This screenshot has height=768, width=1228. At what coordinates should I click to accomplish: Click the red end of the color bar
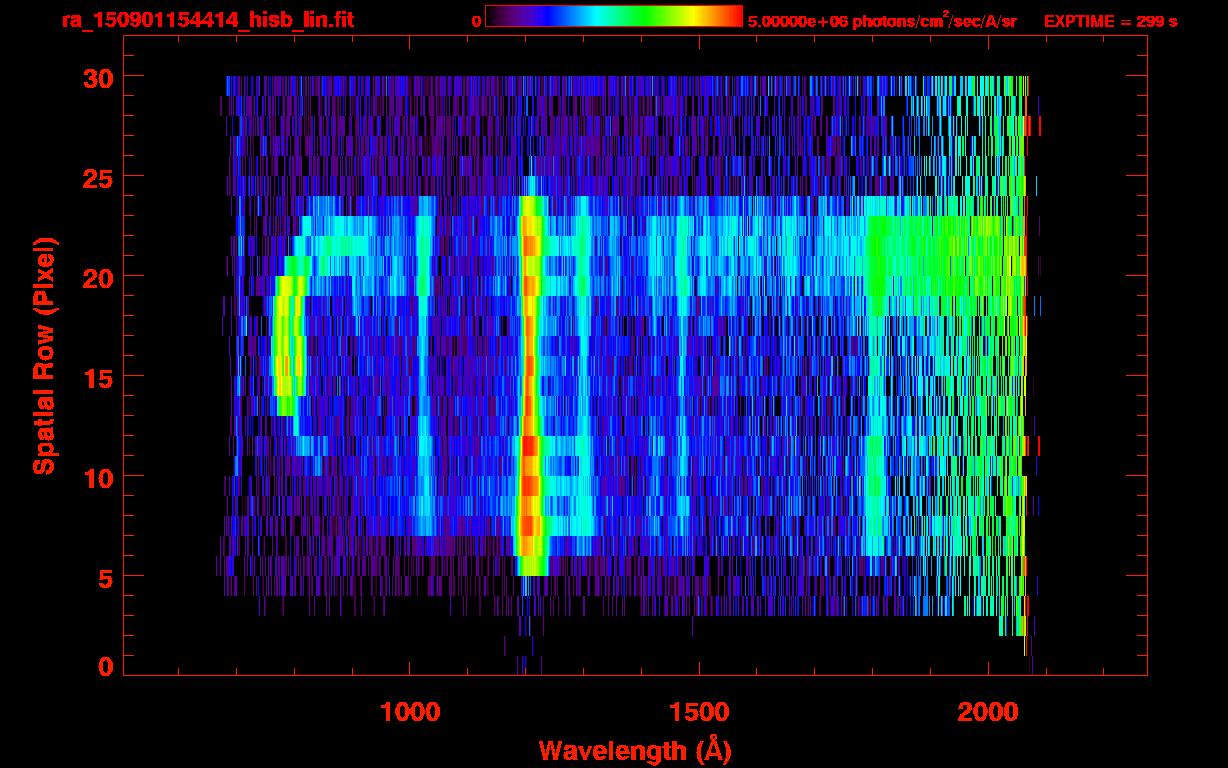pos(732,16)
